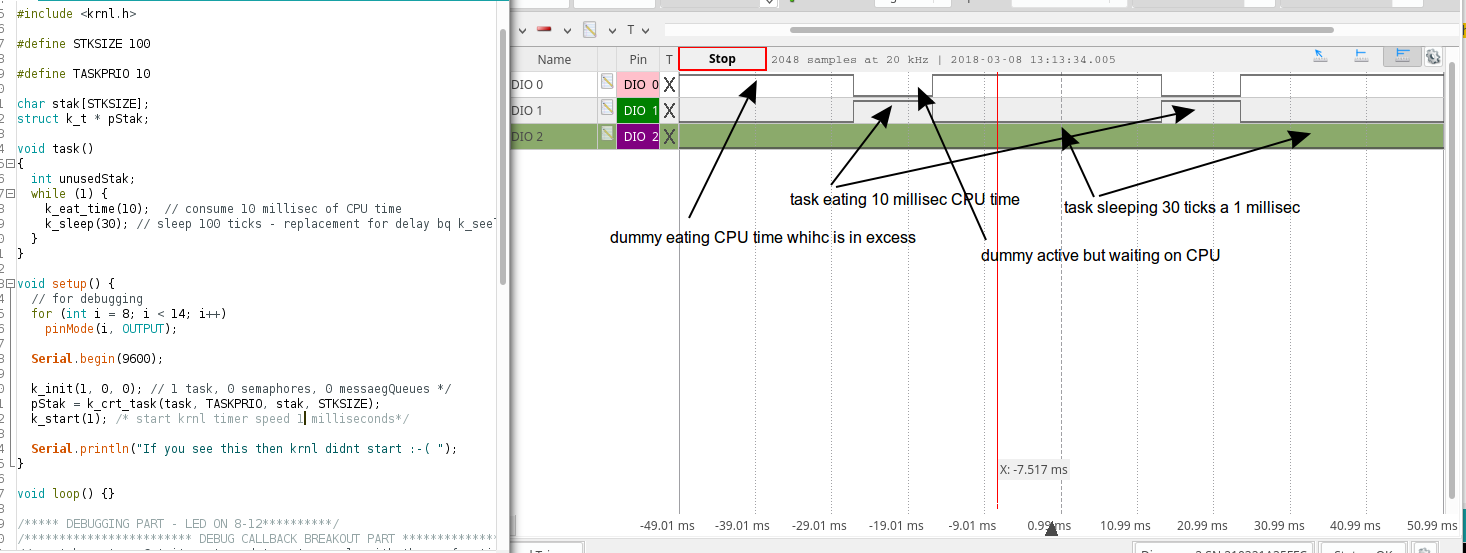The image size is (1466, 553).
Task: Click the Pin column header
Action: [x=638, y=60]
